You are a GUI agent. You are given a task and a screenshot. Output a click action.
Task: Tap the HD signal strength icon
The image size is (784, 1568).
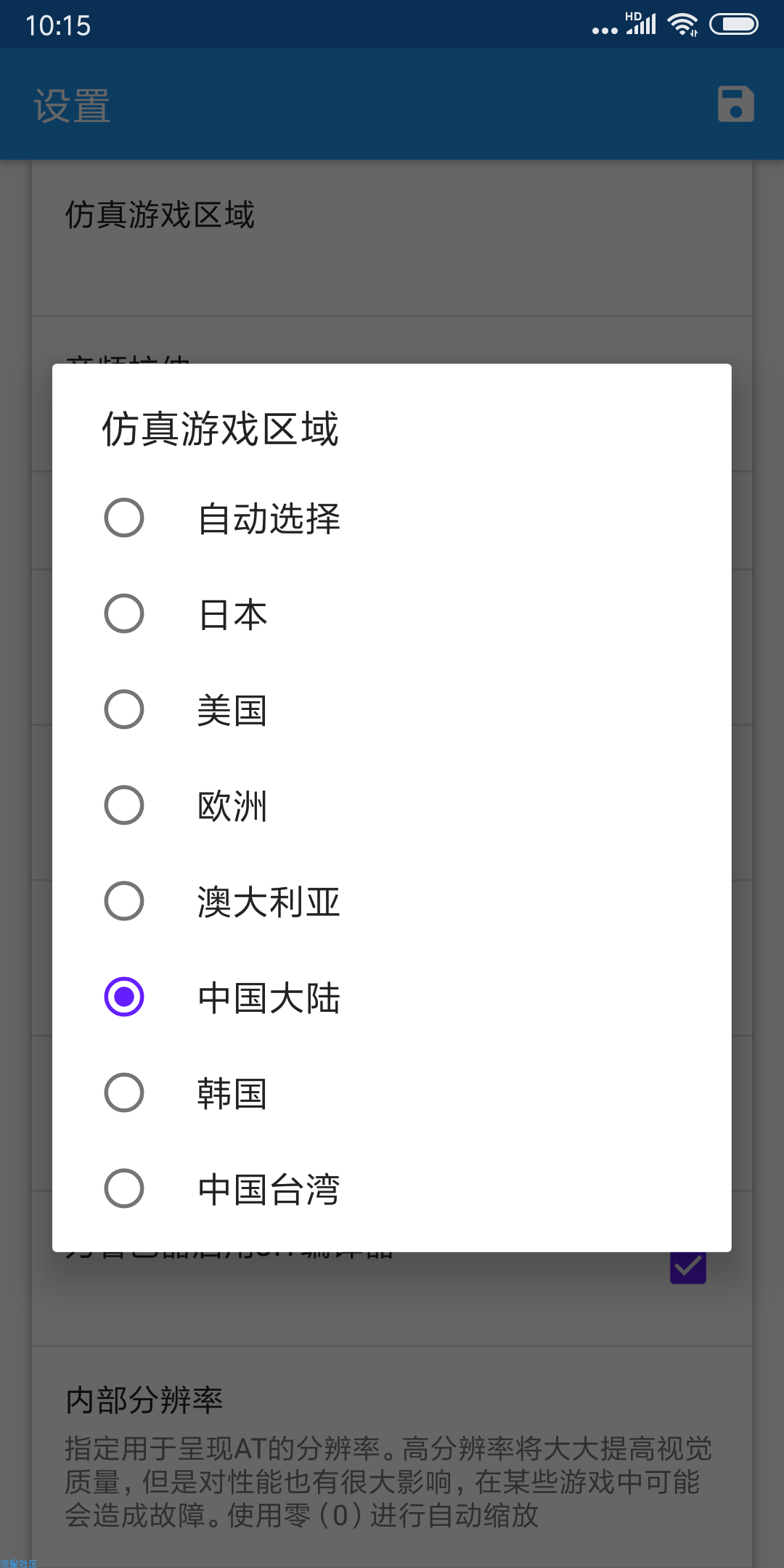click(x=641, y=24)
